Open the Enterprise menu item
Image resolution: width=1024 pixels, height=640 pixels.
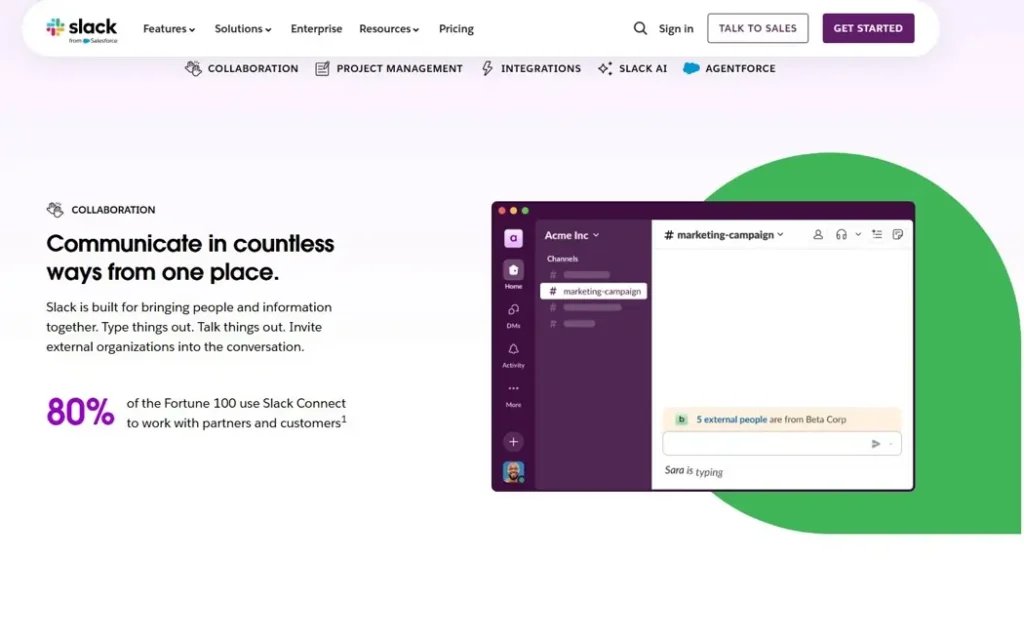pyautogui.click(x=316, y=29)
